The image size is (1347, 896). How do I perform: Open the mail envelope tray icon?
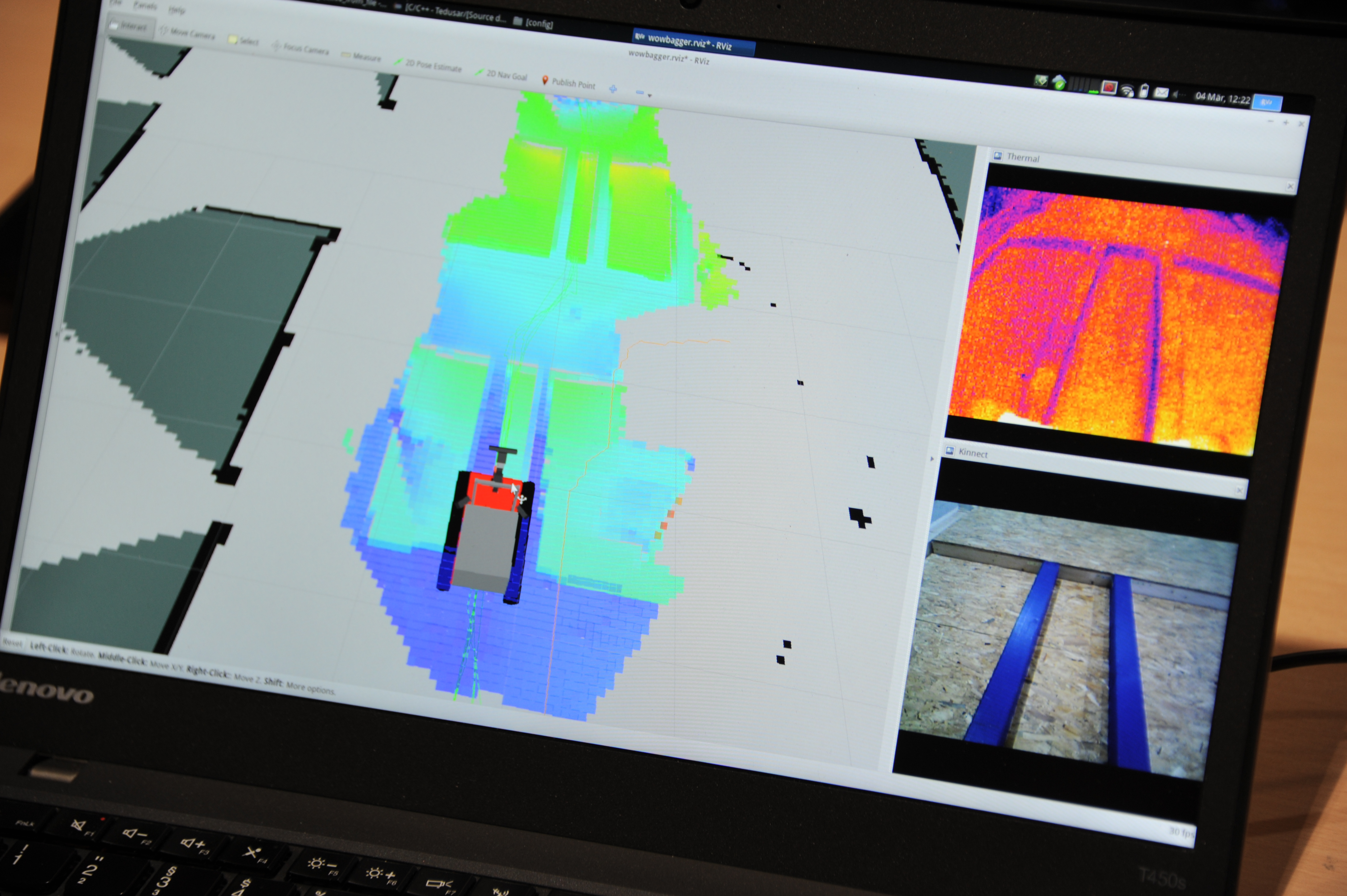click(1161, 93)
